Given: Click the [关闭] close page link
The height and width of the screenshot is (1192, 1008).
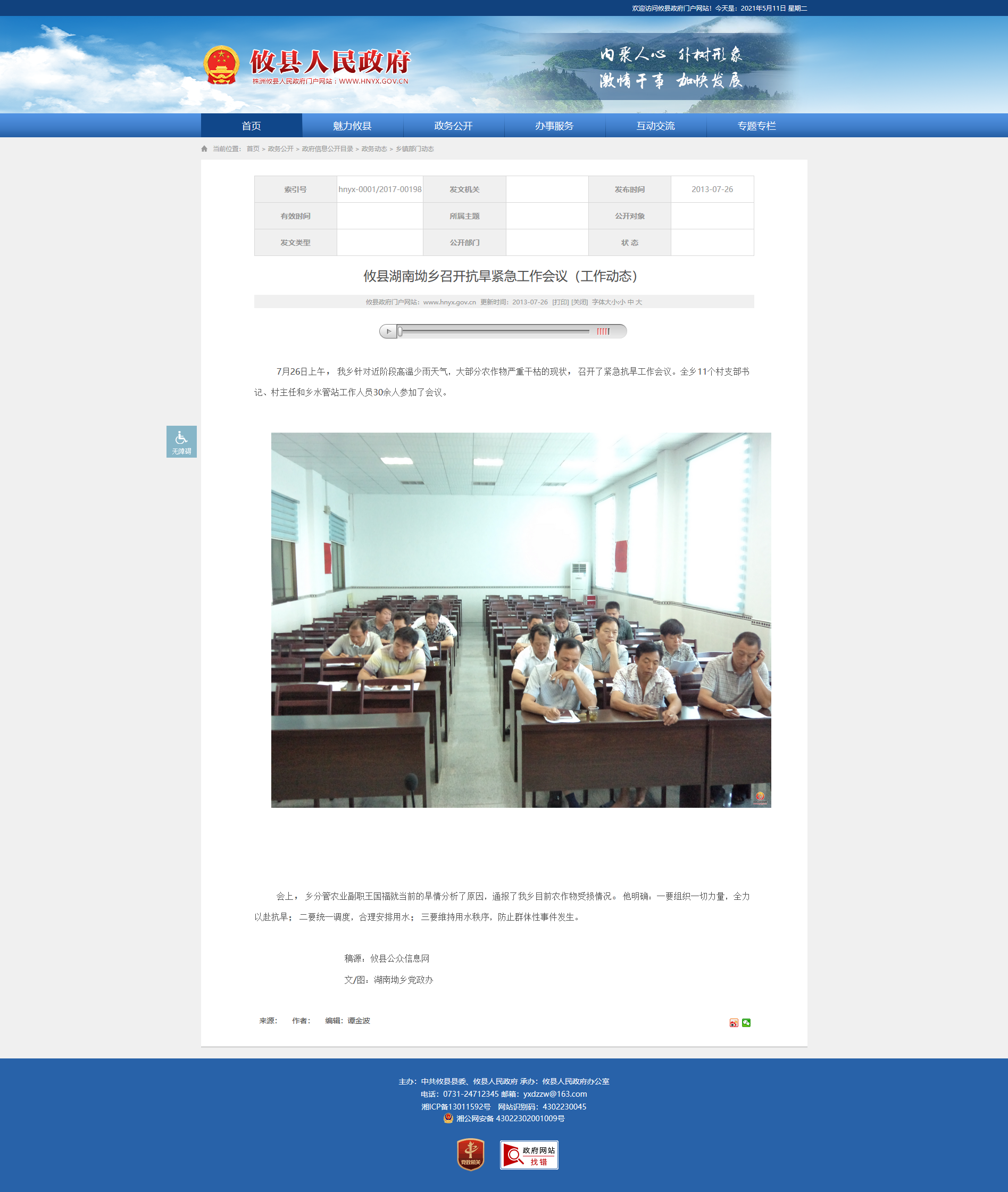Looking at the screenshot, I should click(579, 302).
